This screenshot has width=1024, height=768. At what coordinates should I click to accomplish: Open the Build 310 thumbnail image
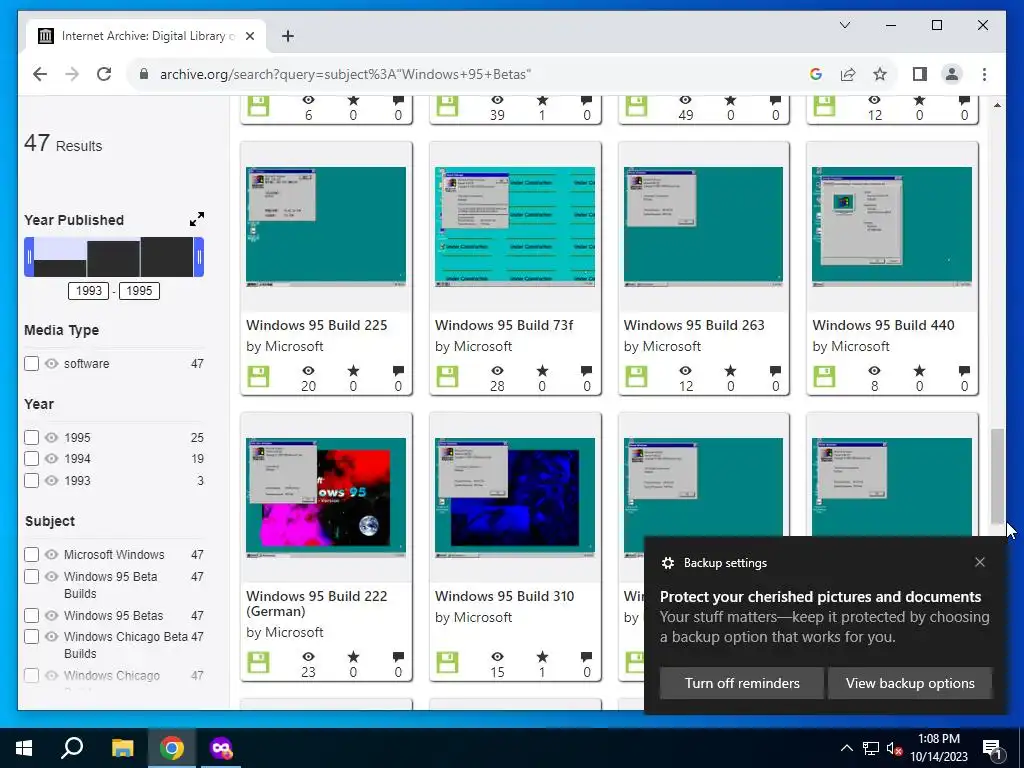coord(515,498)
